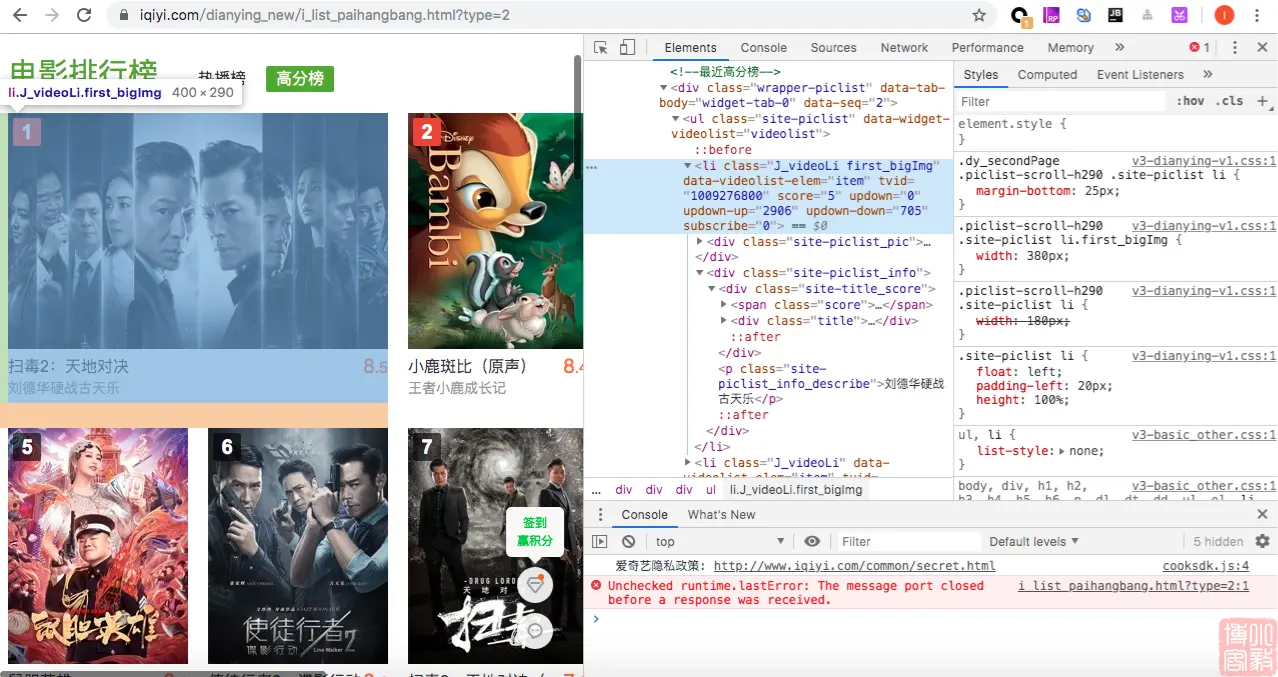Click the browser address bar

click(540, 15)
